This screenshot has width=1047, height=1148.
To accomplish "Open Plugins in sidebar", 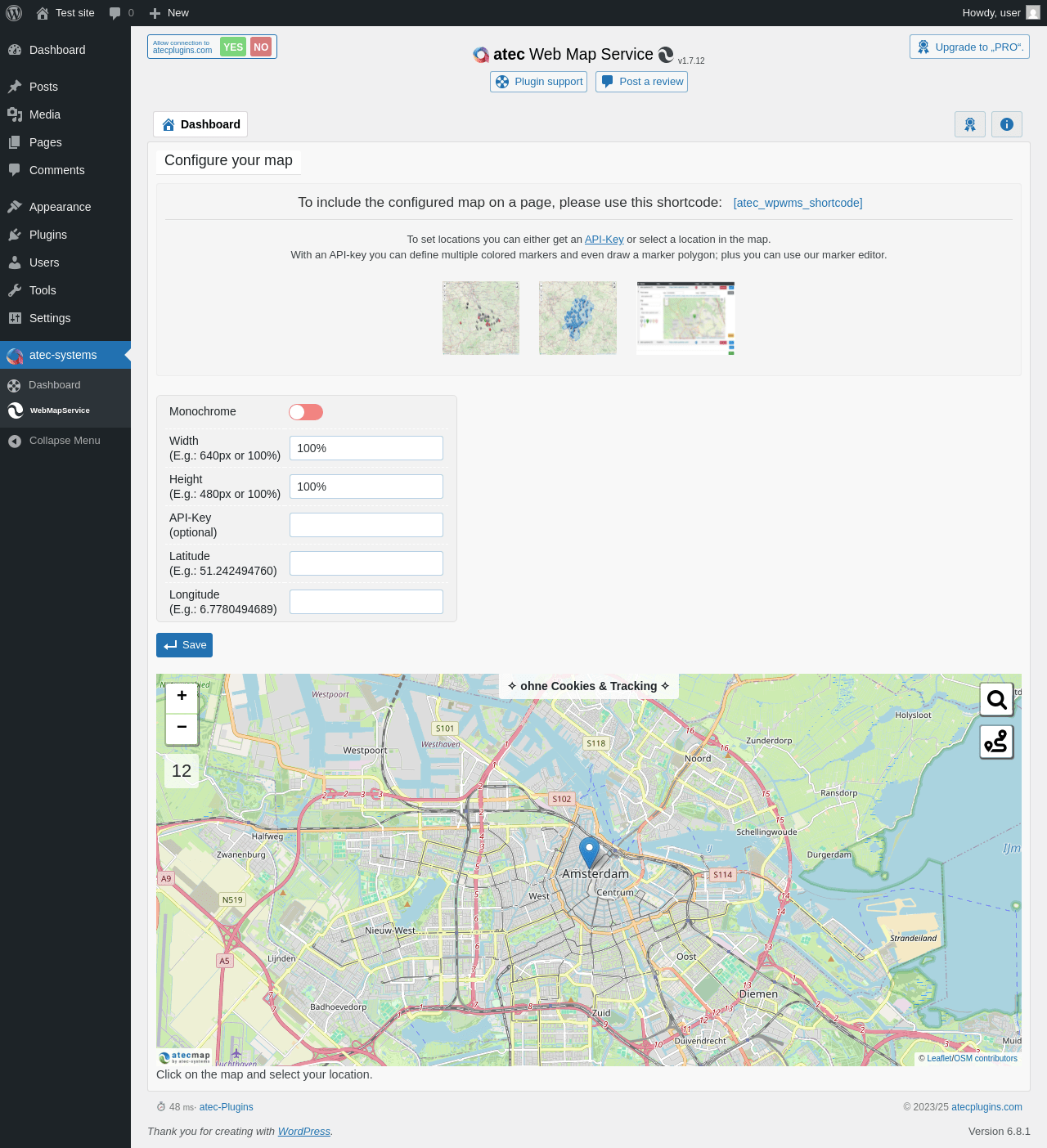I will click(65, 235).
